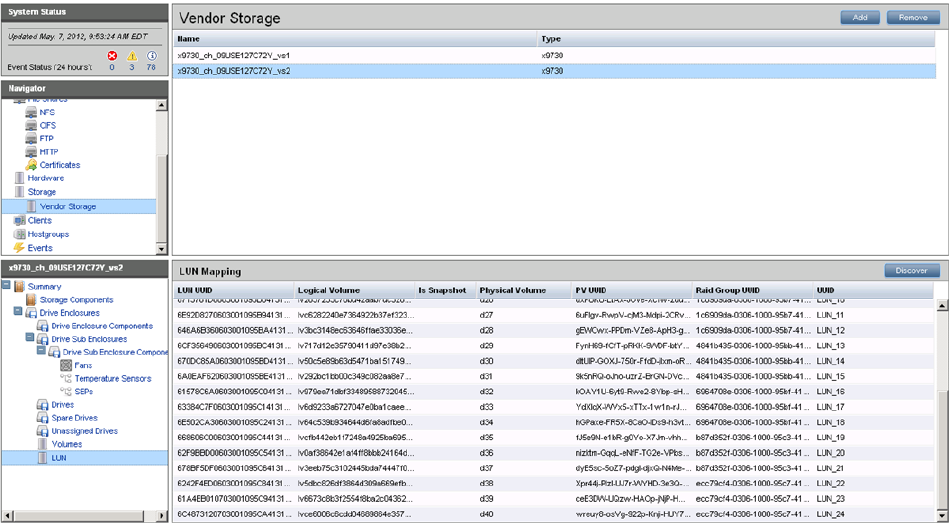Click the Clients icon in Navigator
The image size is (949, 523).
18,220
